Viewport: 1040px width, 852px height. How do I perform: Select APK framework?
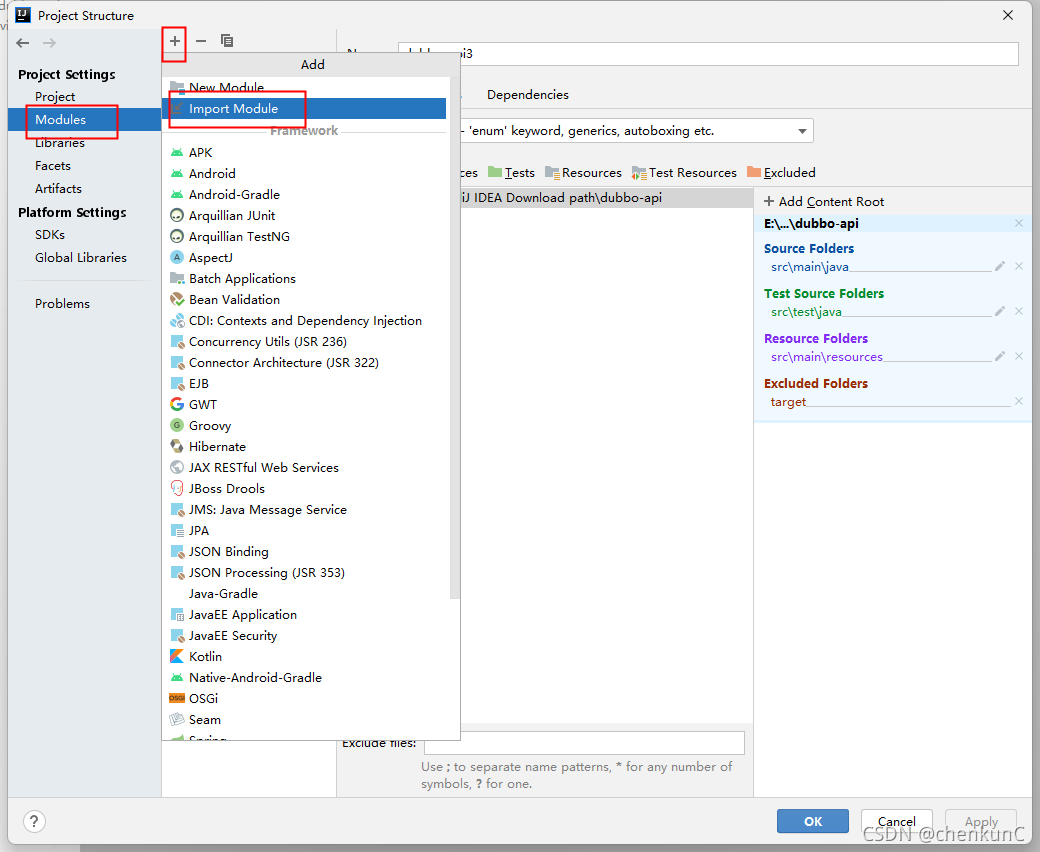pyautogui.click(x=304, y=152)
